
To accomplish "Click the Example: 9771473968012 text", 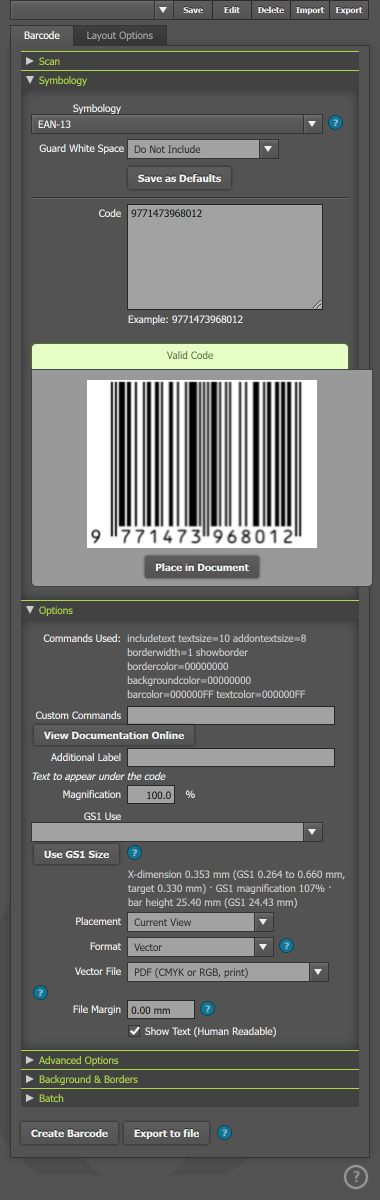I will click(x=186, y=320).
